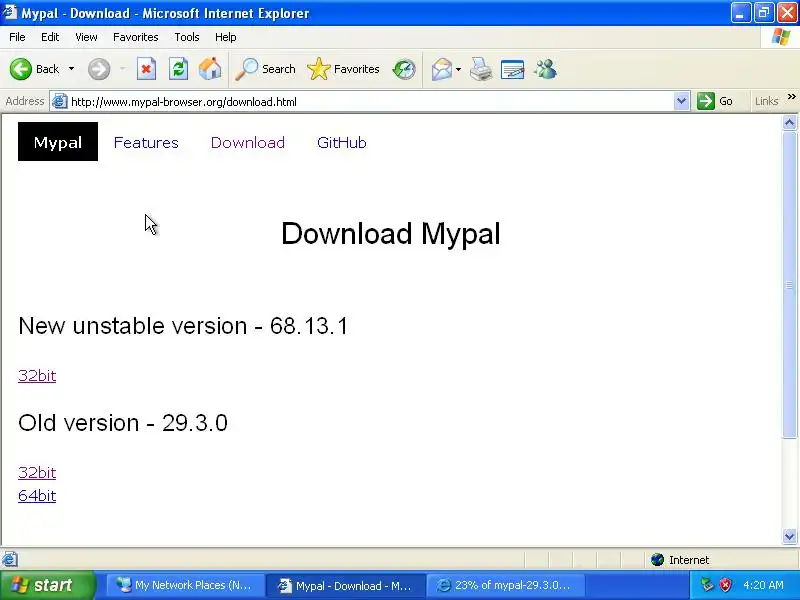Switch to Mypal - Download taskbar button
This screenshot has height=600, width=800.
pos(346,585)
